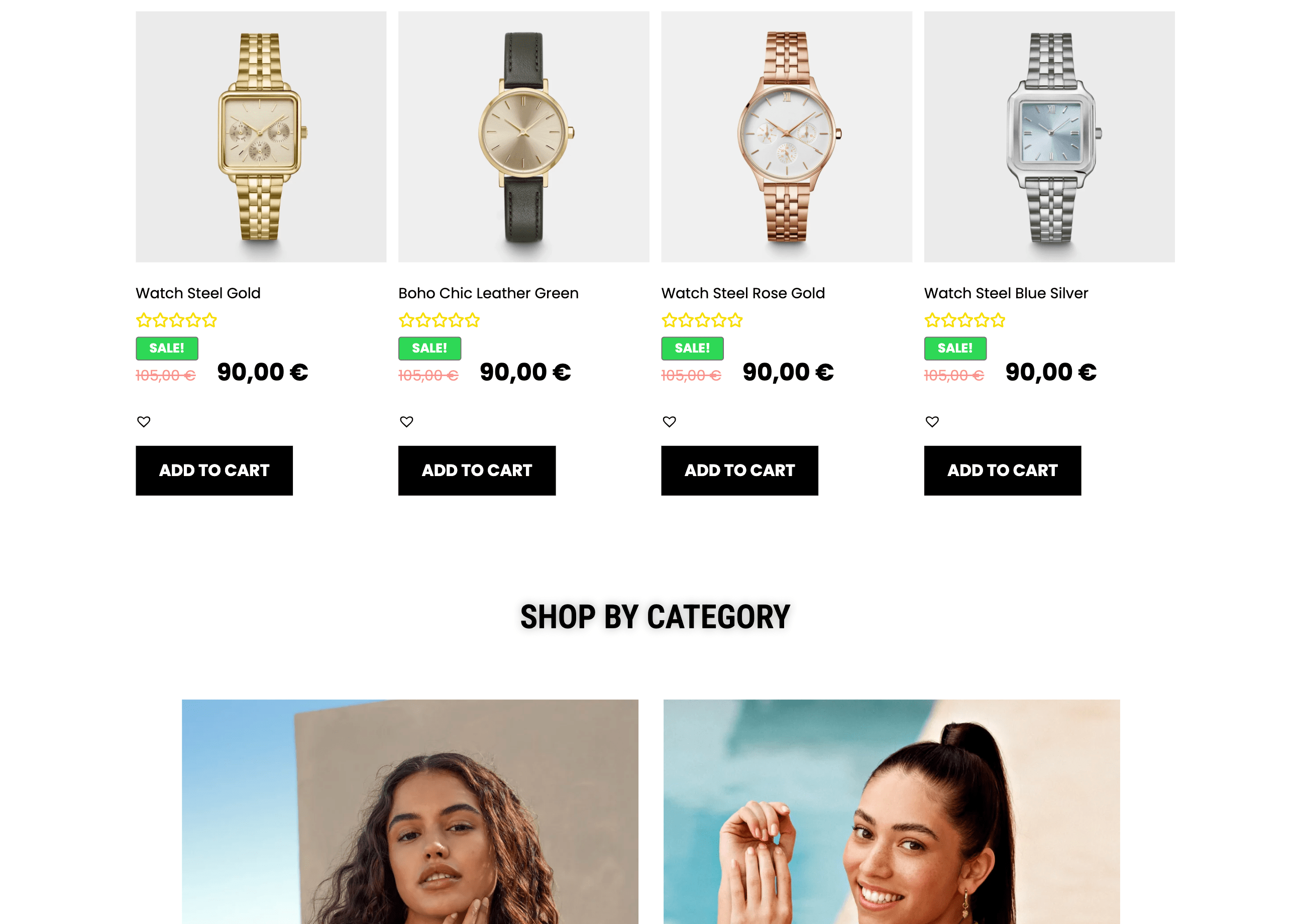1300x924 pixels.
Task: Open the Watch Steel Rose Gold title link
Action: (743, 293)
